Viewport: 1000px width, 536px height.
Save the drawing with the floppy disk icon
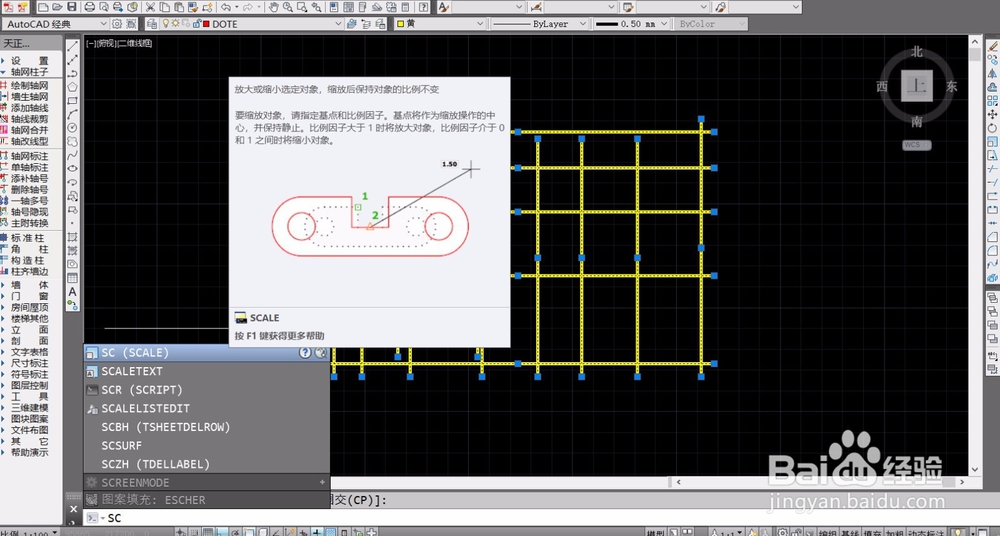[71, 8]
